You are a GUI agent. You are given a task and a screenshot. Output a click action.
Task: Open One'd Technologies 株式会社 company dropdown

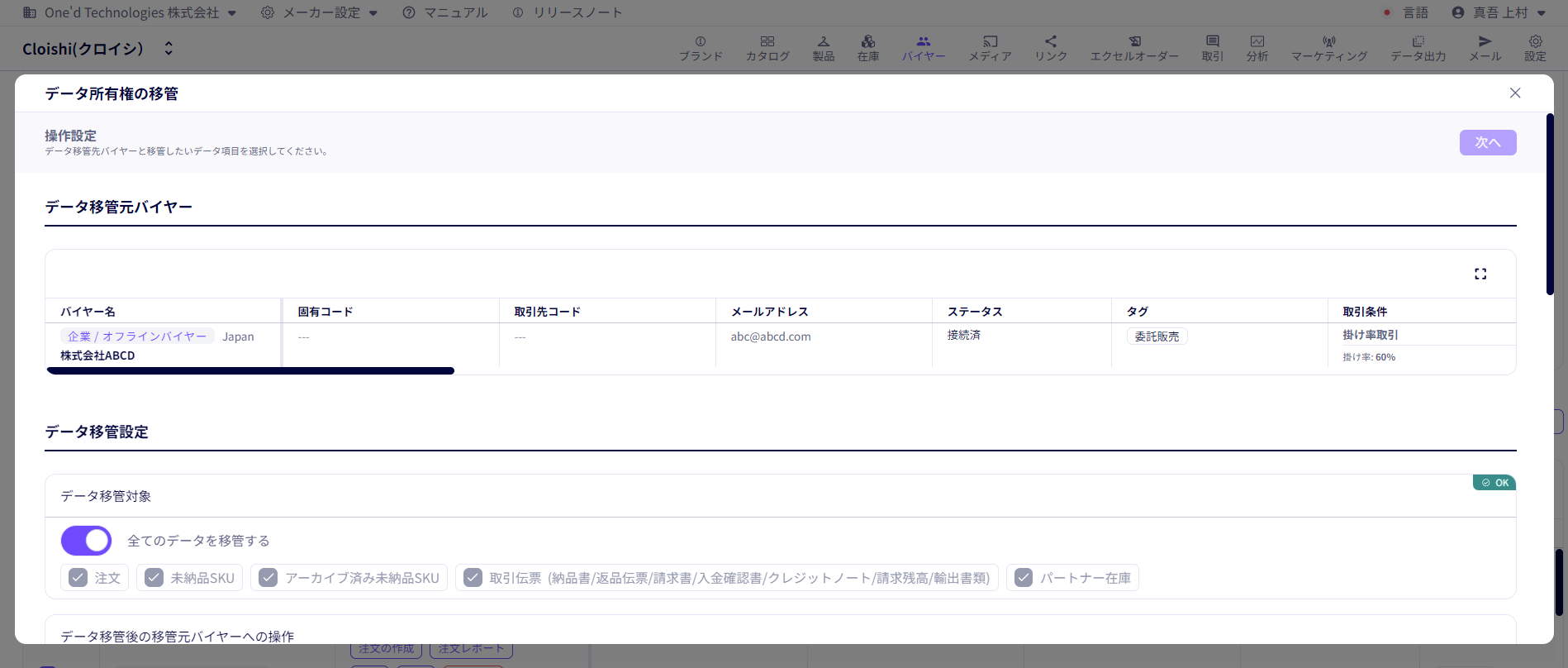[130, 12]
